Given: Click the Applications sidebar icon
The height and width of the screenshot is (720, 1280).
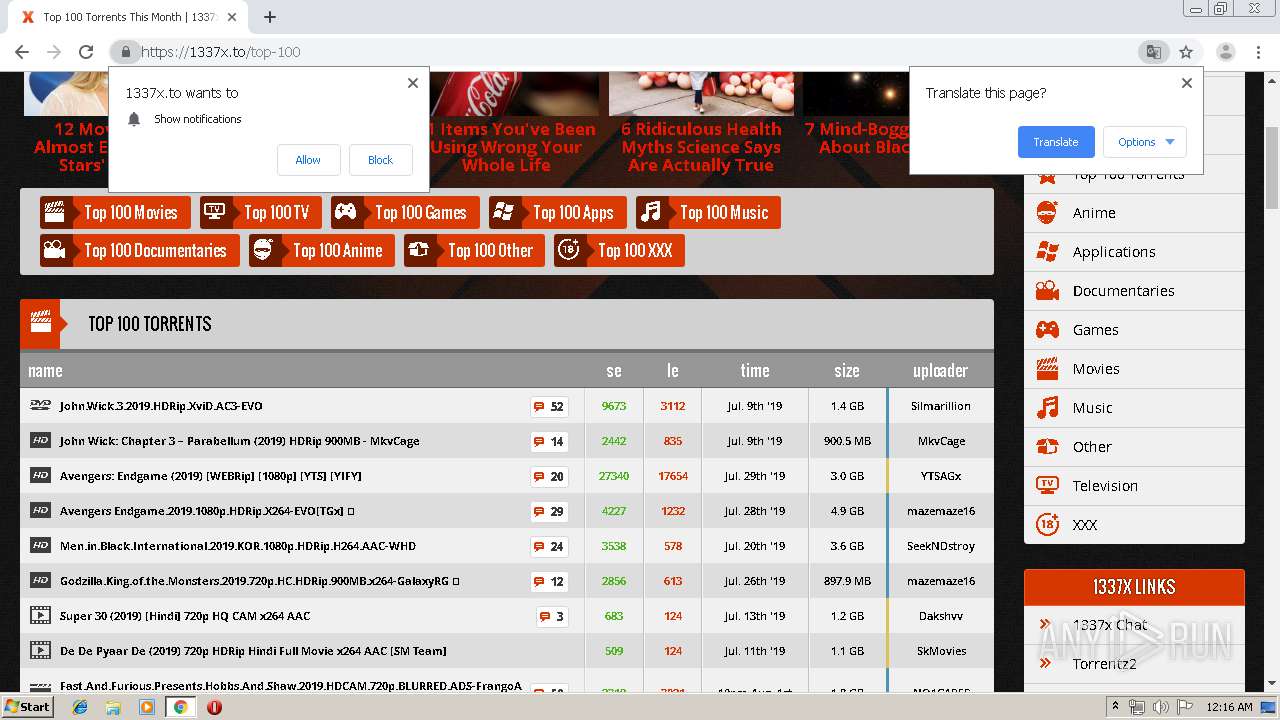Looking at the screenshot, I should (1047, 251).
